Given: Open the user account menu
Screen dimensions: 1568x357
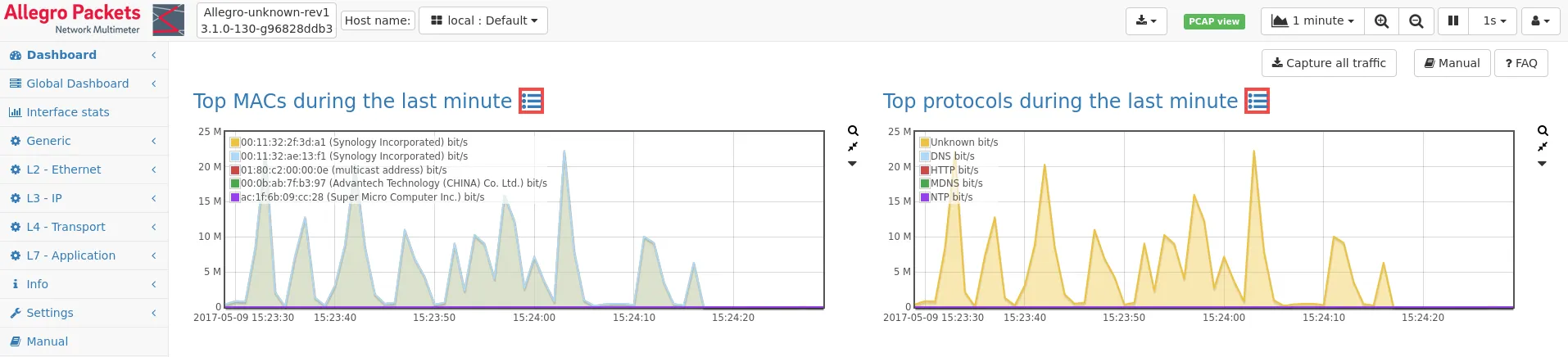Looking at the screenshot, I should 1540,21.
